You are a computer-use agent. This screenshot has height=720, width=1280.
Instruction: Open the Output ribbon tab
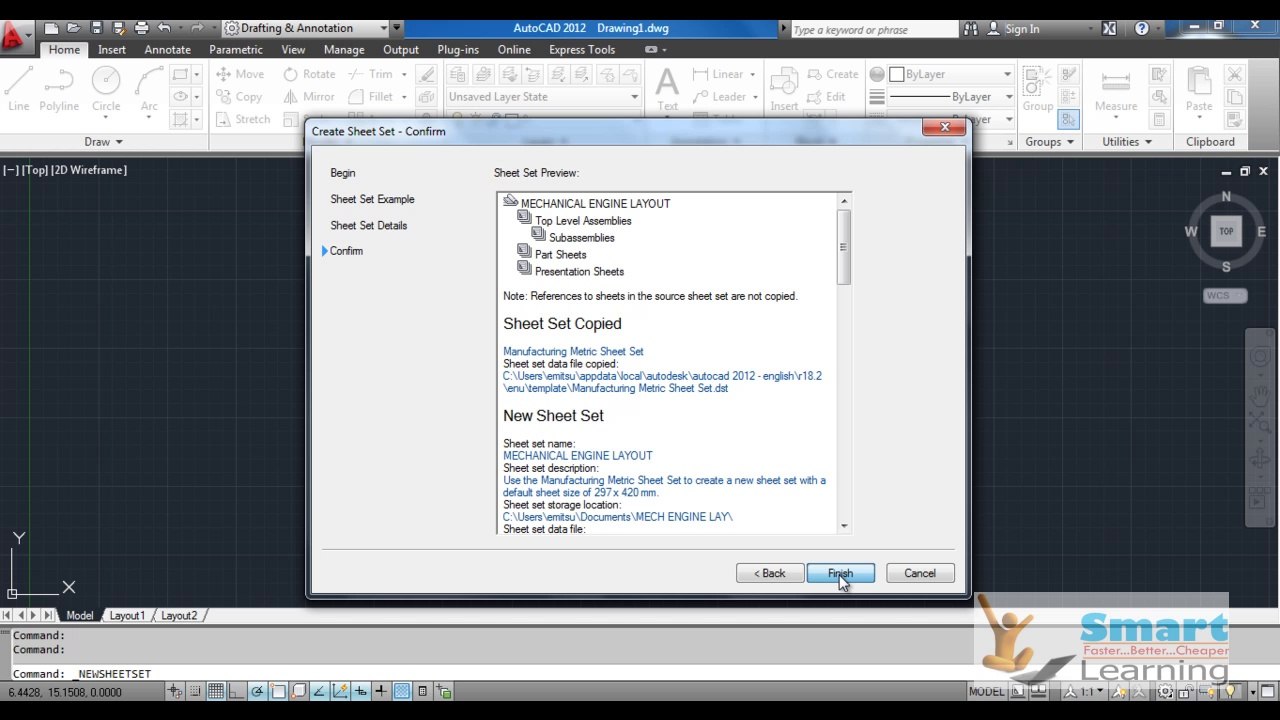(x=401, y=49)
